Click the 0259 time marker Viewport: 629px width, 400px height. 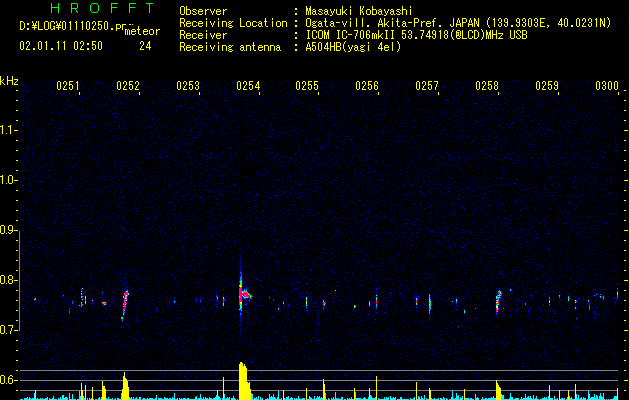click(x=547, y=86)
